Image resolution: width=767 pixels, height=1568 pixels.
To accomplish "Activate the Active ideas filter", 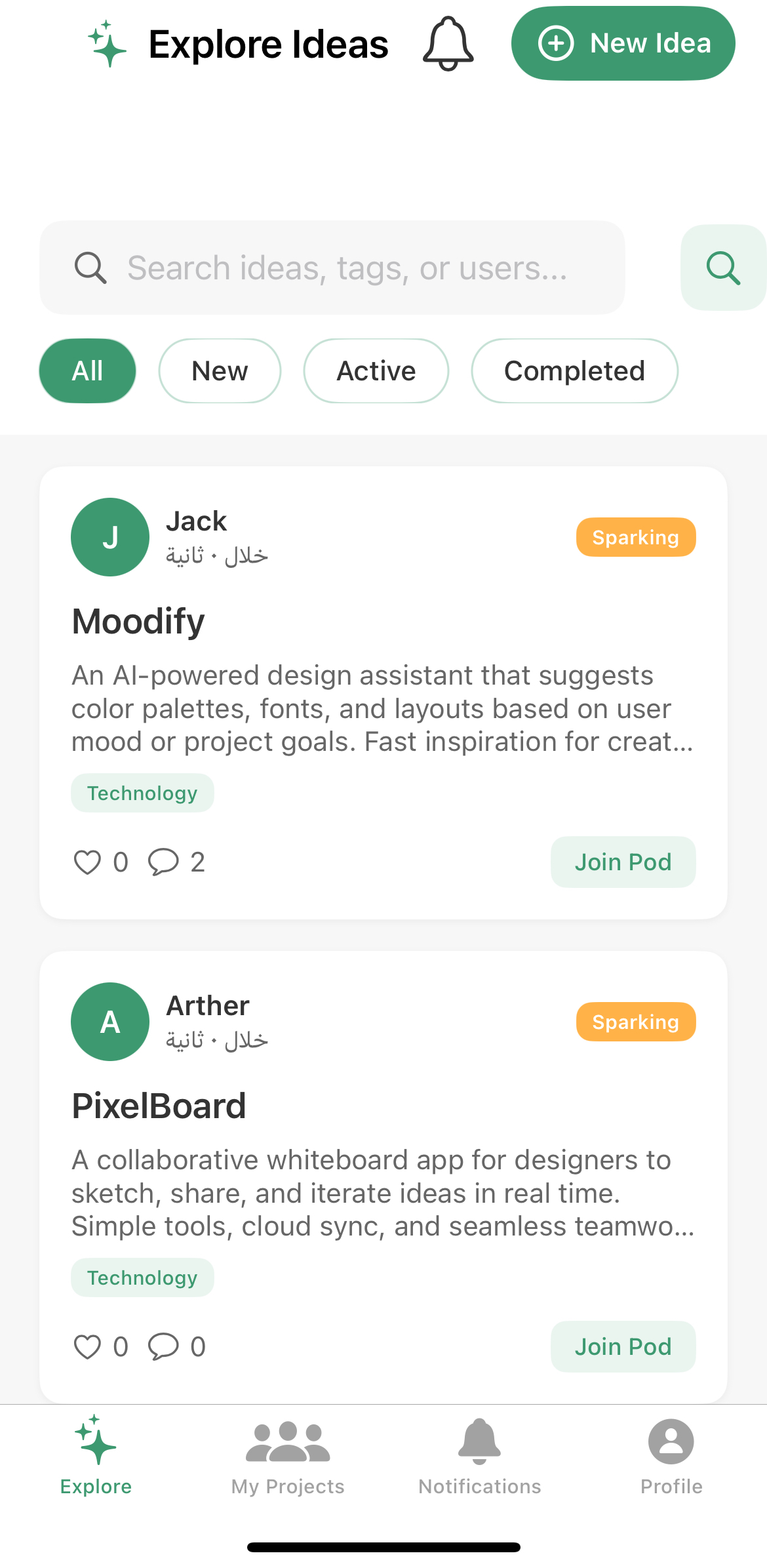I will [x=376, y=371].
